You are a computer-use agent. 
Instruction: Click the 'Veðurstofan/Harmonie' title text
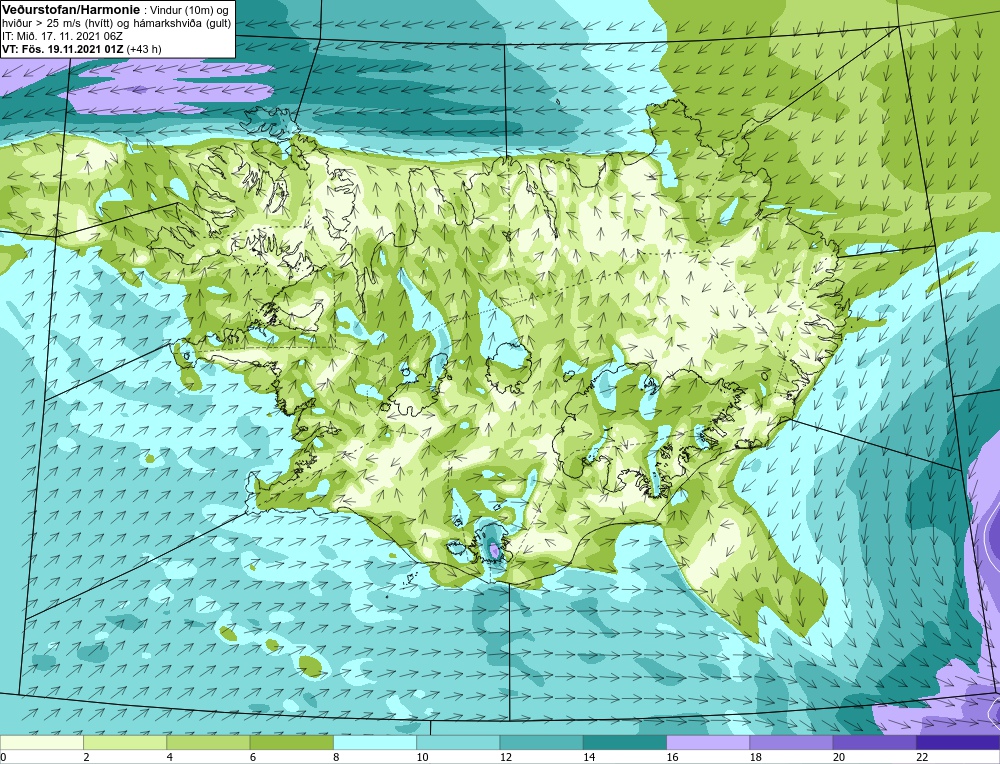point(70,10)
